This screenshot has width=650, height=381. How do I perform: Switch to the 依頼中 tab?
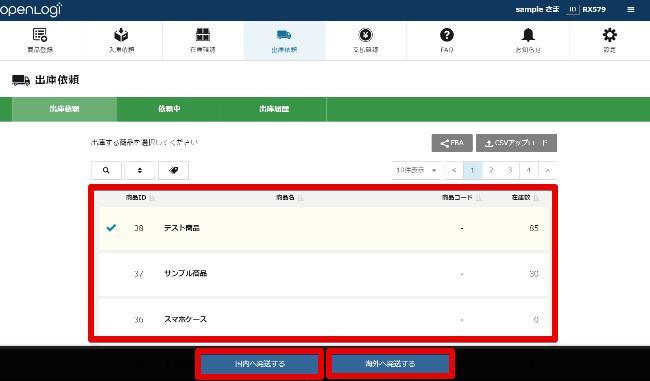(x=169, y=109)
